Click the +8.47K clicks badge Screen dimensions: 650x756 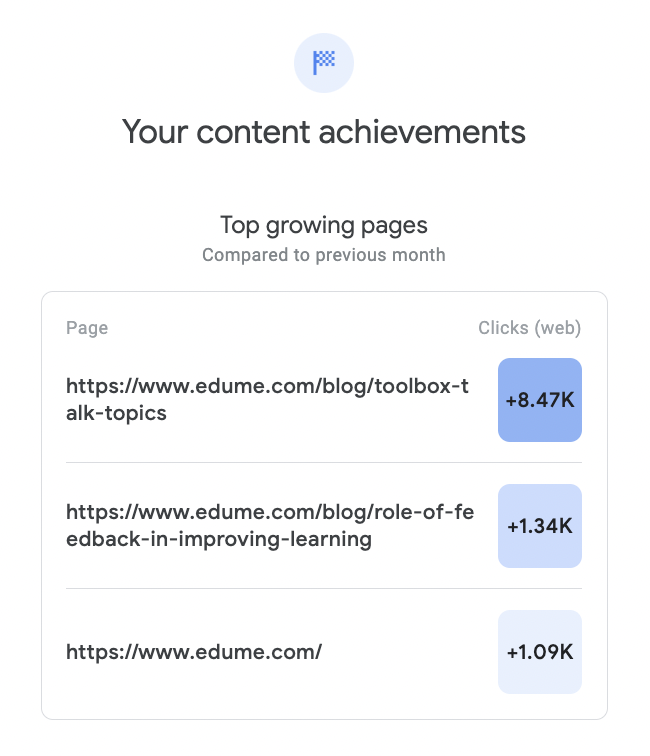(540, 400)
